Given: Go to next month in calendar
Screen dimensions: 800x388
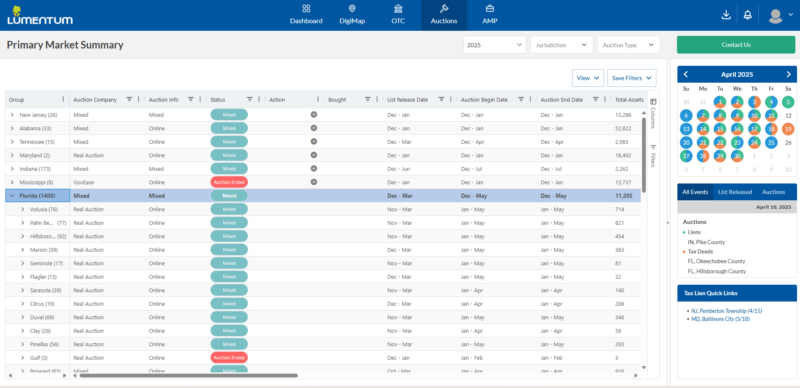Looking at the screenshot, I should coord(788,75).
